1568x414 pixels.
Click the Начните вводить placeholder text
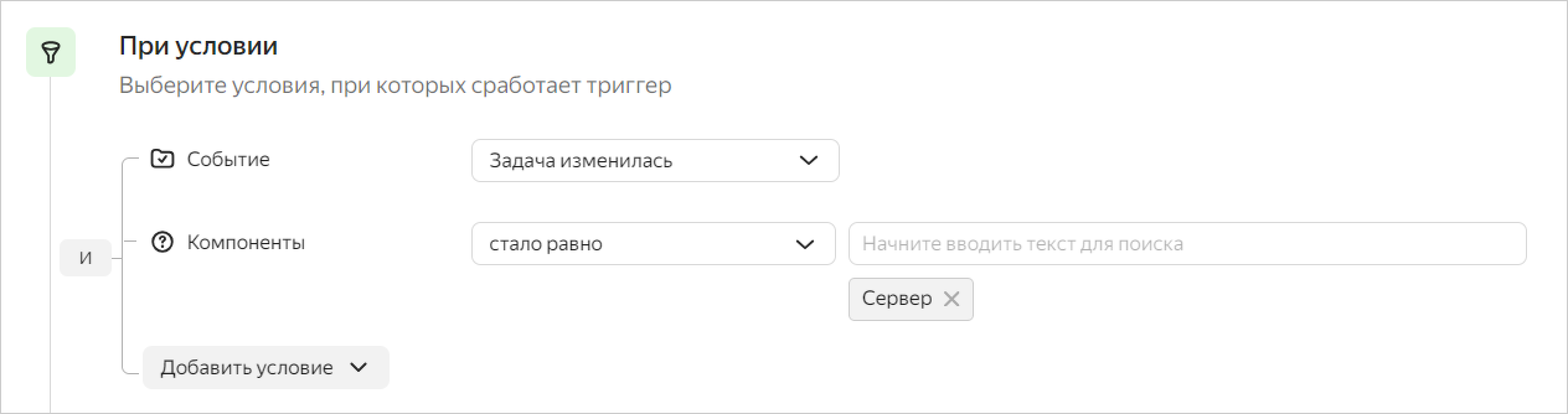click(x=1022, y=244)
